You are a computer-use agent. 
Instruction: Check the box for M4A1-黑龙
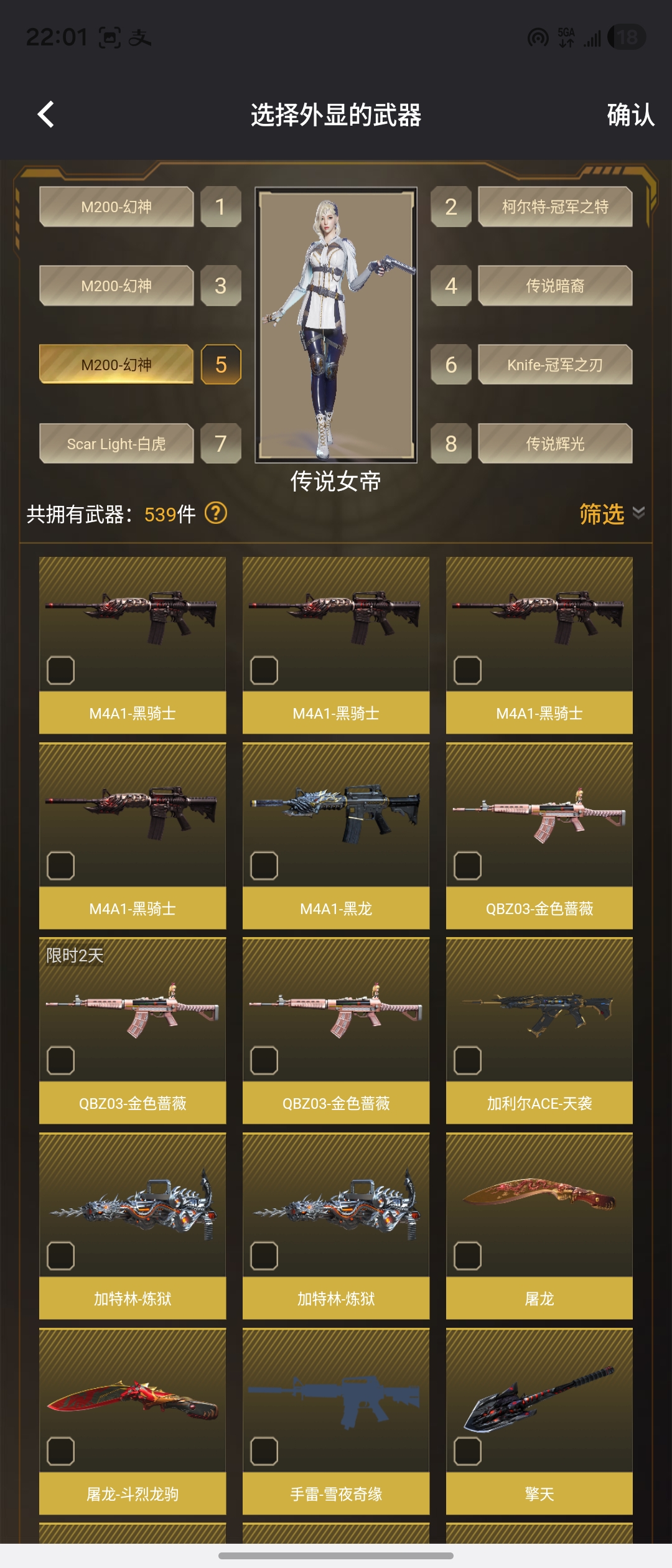[x=264, y=866]
